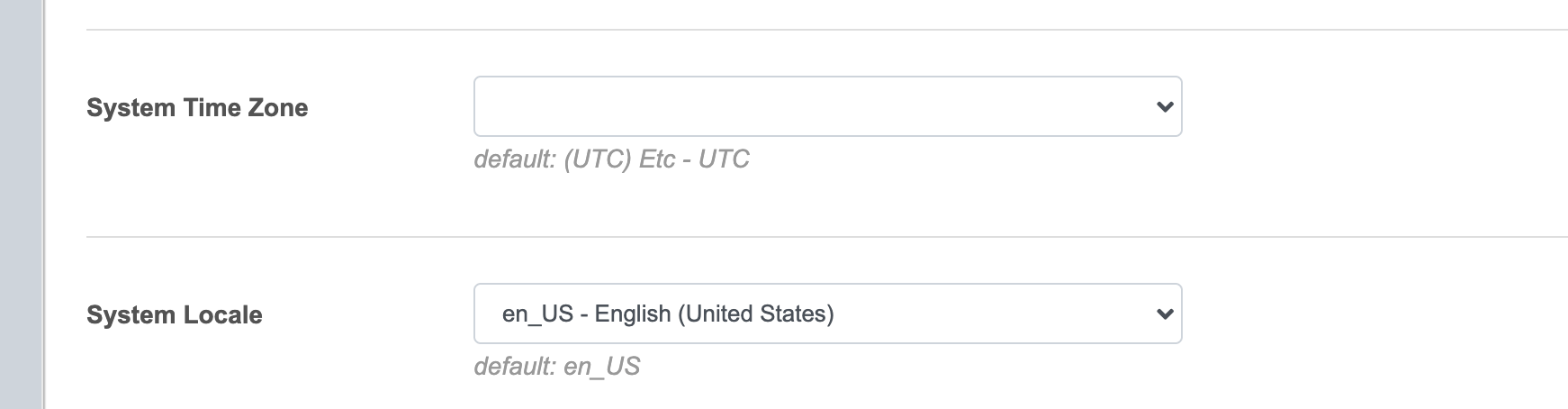Click divider line above System Locale
This screenshot has height=409, width=1568.
pos(810,237)
